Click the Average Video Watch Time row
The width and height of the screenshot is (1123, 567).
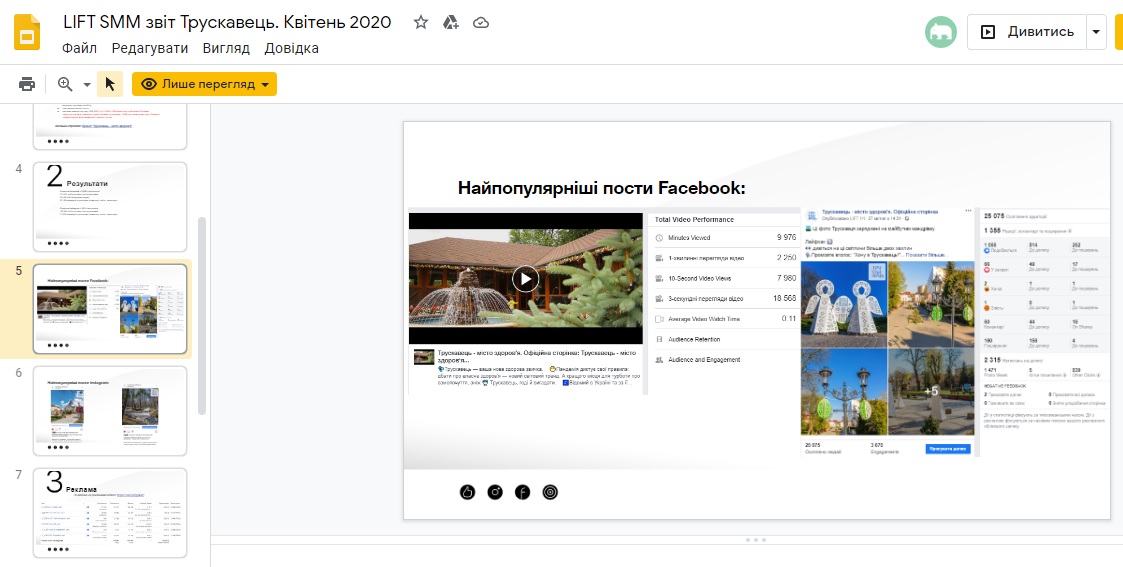coord(724,319)
